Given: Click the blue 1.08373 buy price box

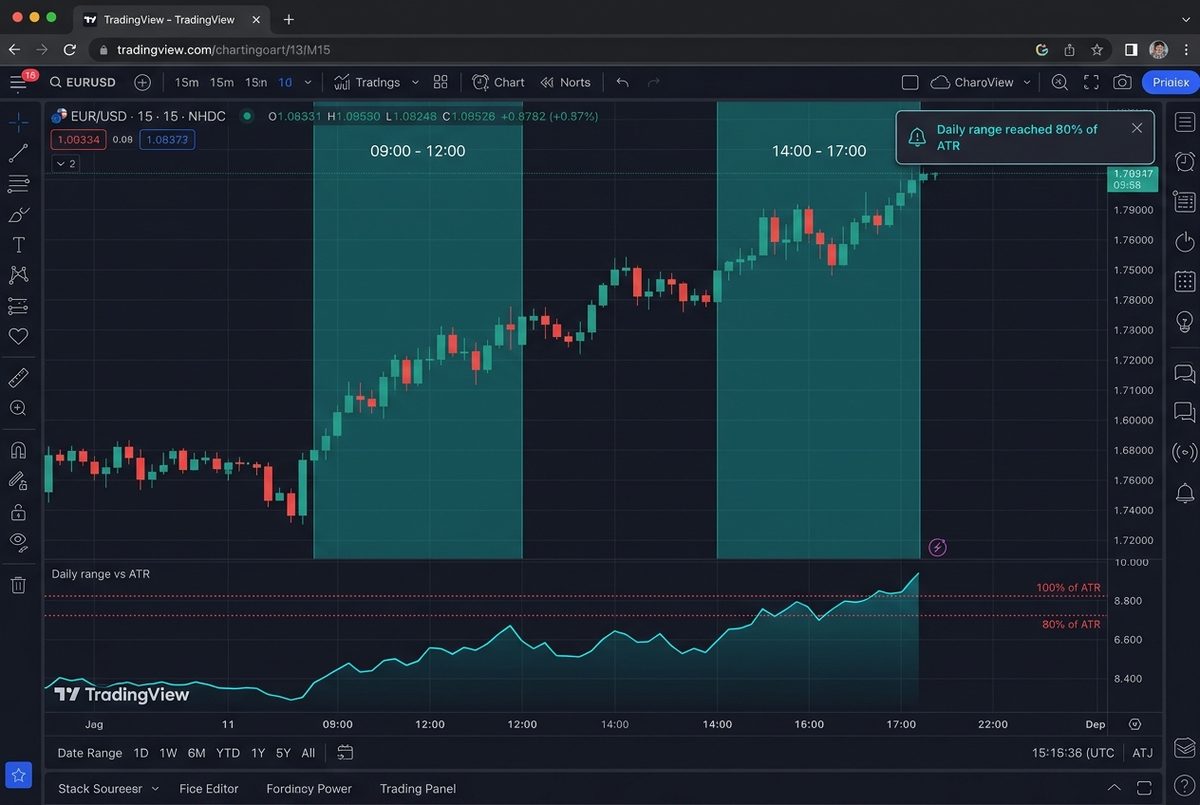Looking at the screenshot, I should (x=167, y=140).
